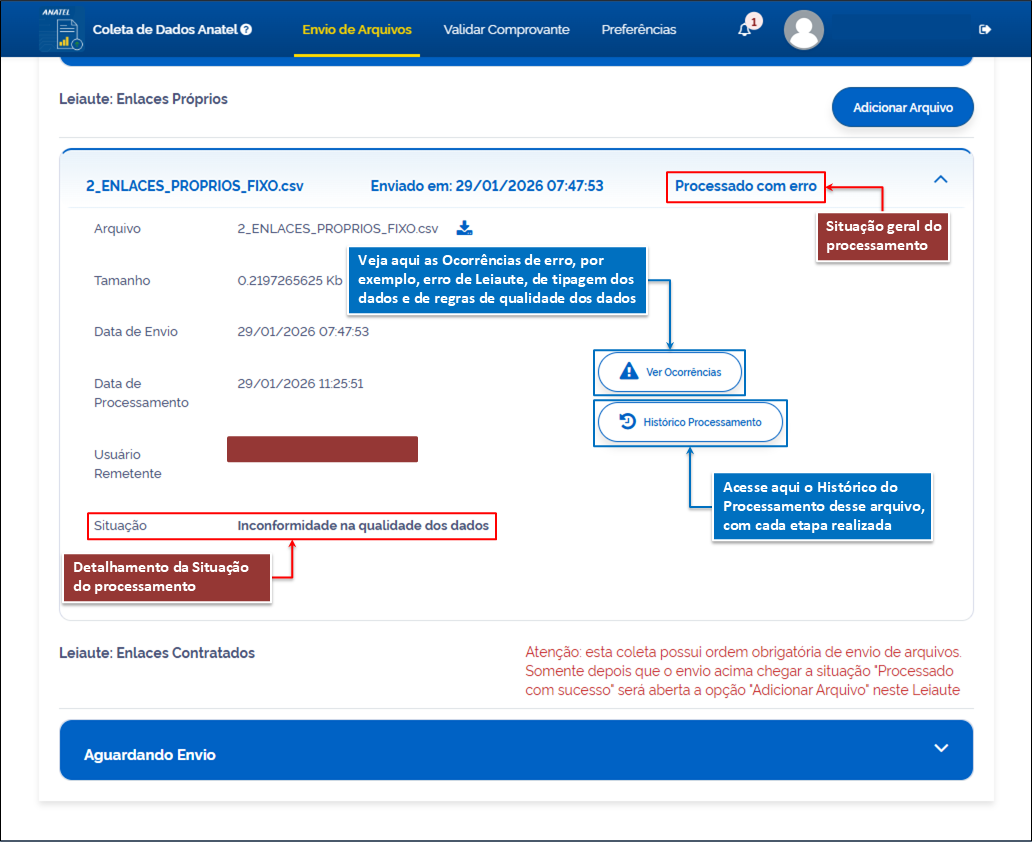The width and height of the screenshot is (1032, 842).
Task: Open notifications bell icon
Action: point(744,30)
